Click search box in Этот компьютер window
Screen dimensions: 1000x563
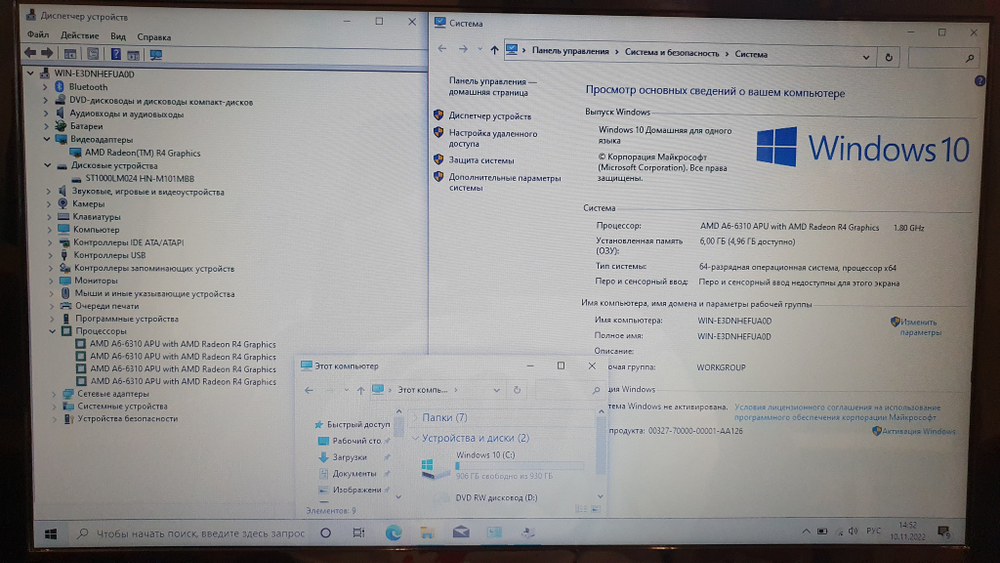(570, 390)
